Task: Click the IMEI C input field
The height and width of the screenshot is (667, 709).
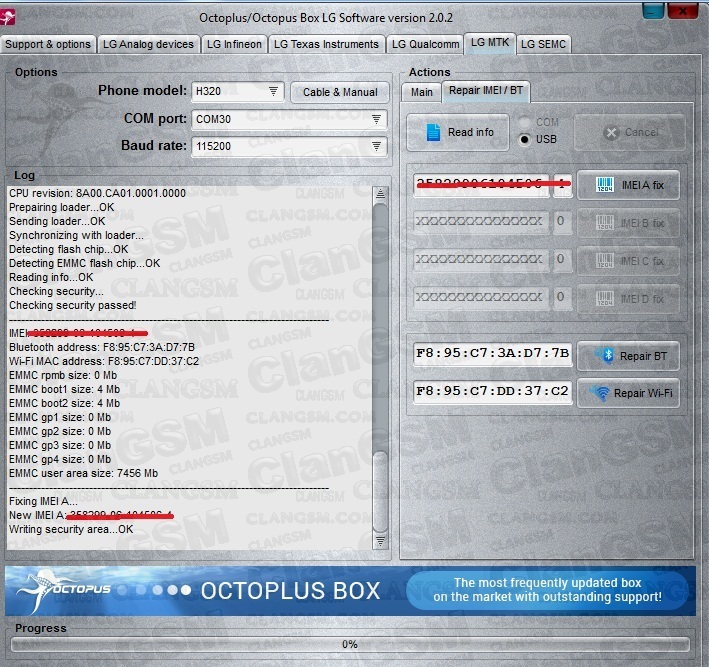Action: (481, 260)
